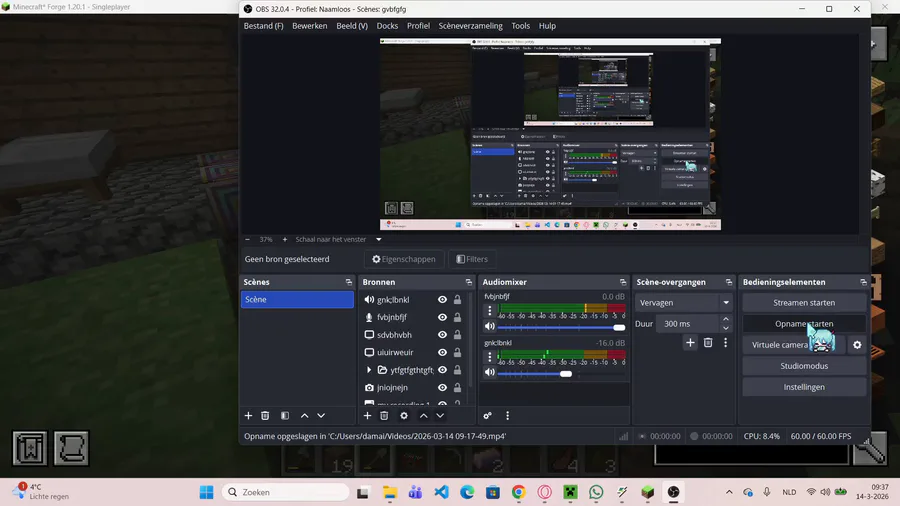900x506 pixels.
Task: Increase transition duration with up arrow
Action: coord(726,319)
